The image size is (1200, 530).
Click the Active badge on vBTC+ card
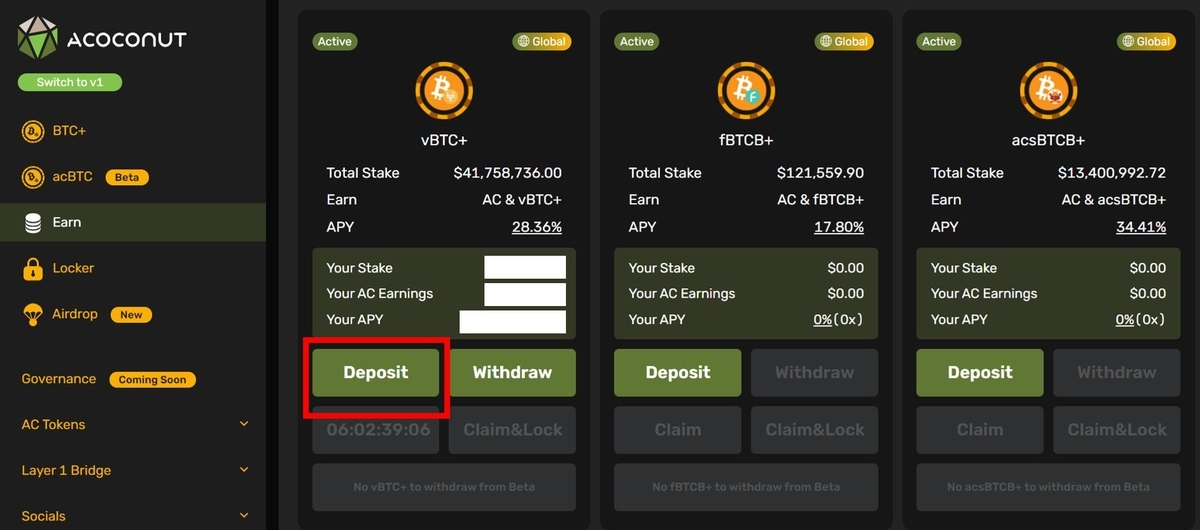click(x=335, y=42)
